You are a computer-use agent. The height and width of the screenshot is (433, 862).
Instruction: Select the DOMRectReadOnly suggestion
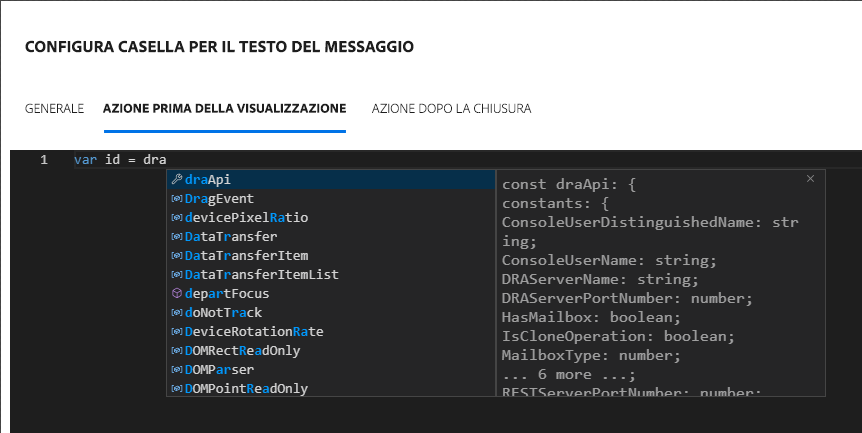(242, 351)
